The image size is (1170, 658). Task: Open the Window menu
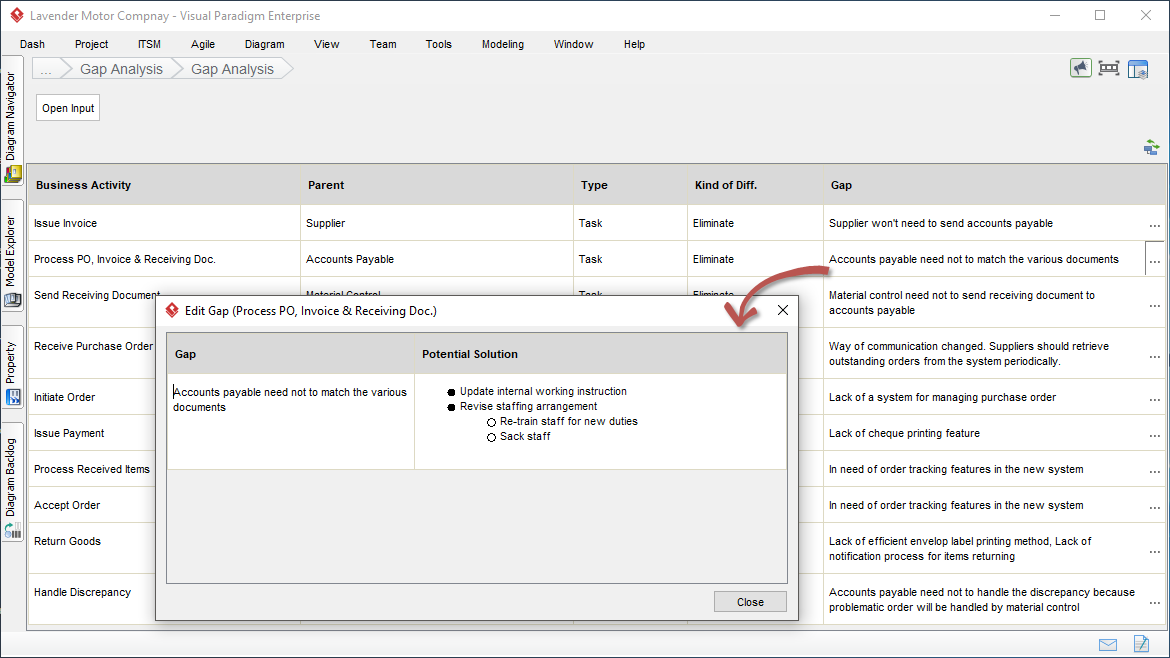click(x=573, y=44)
